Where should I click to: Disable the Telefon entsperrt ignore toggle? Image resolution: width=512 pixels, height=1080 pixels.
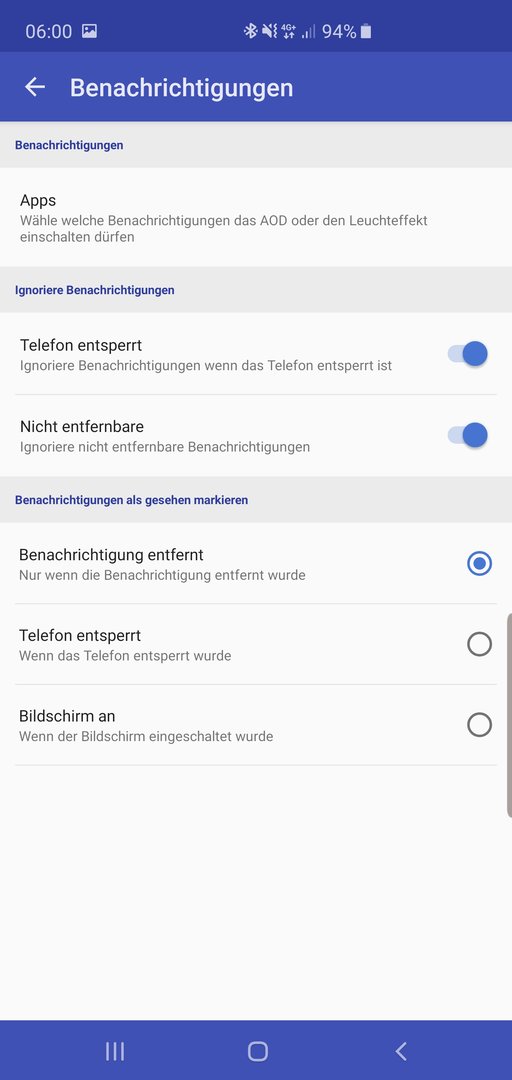click(x=468, y=354)
